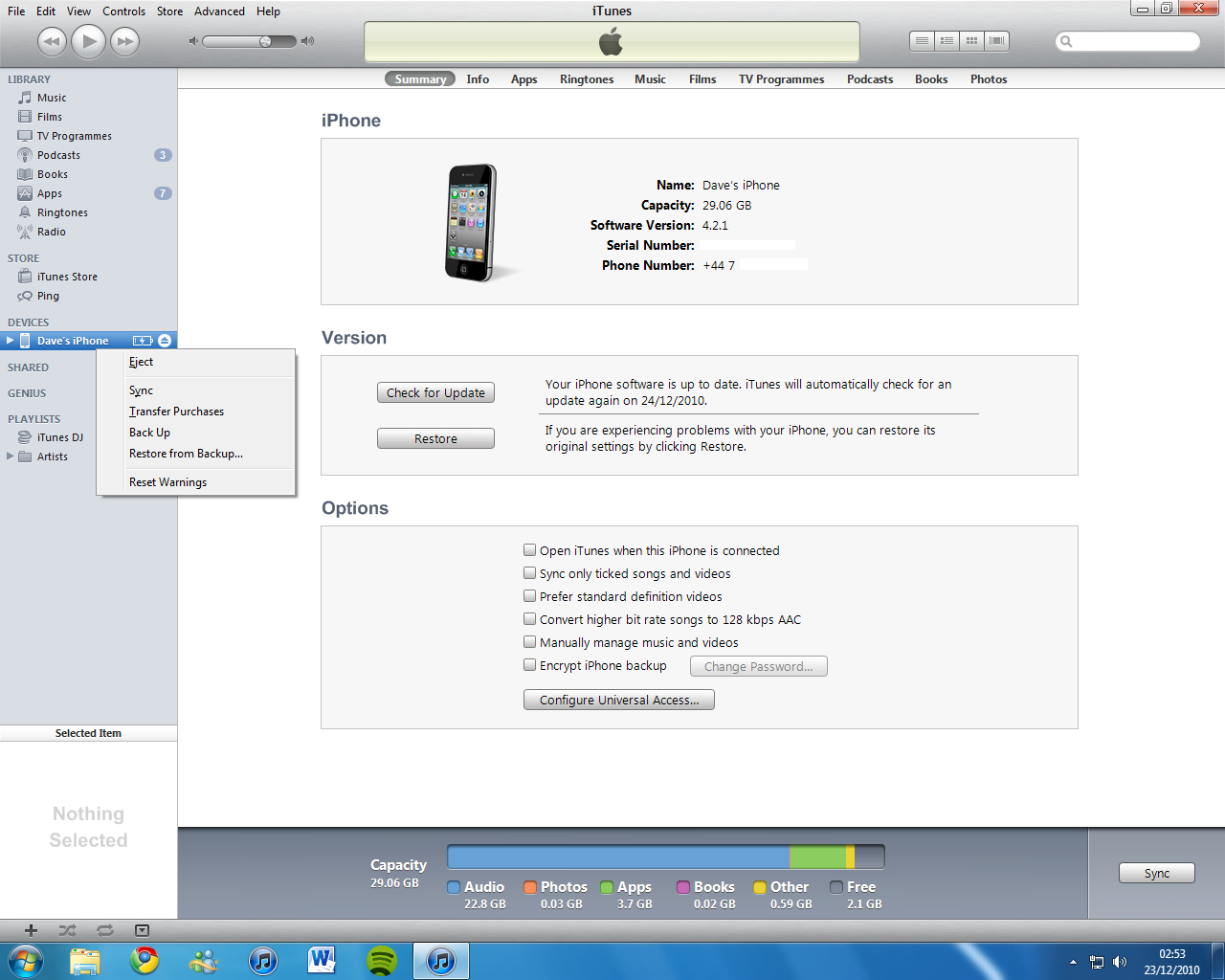Screen dimensions: 1225x980
Task: Click the Sync button at bottom right
Action: [x=1157, y=873]
